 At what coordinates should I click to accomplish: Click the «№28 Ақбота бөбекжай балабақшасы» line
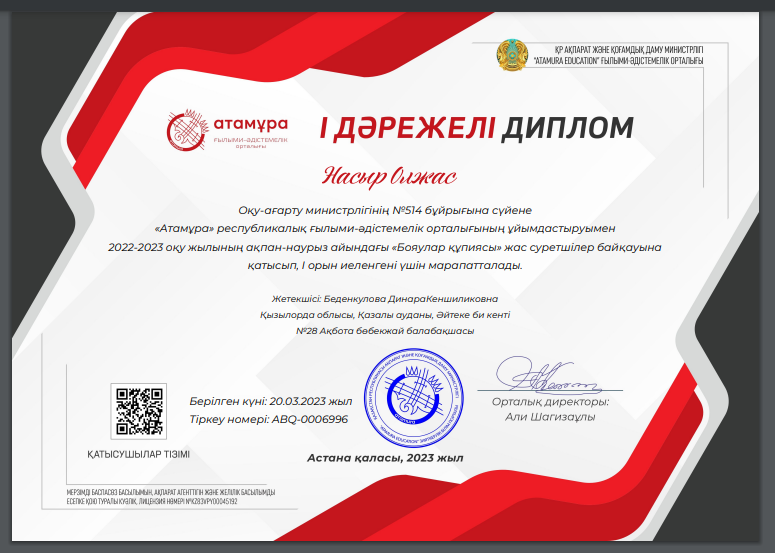tap(385, 330)
